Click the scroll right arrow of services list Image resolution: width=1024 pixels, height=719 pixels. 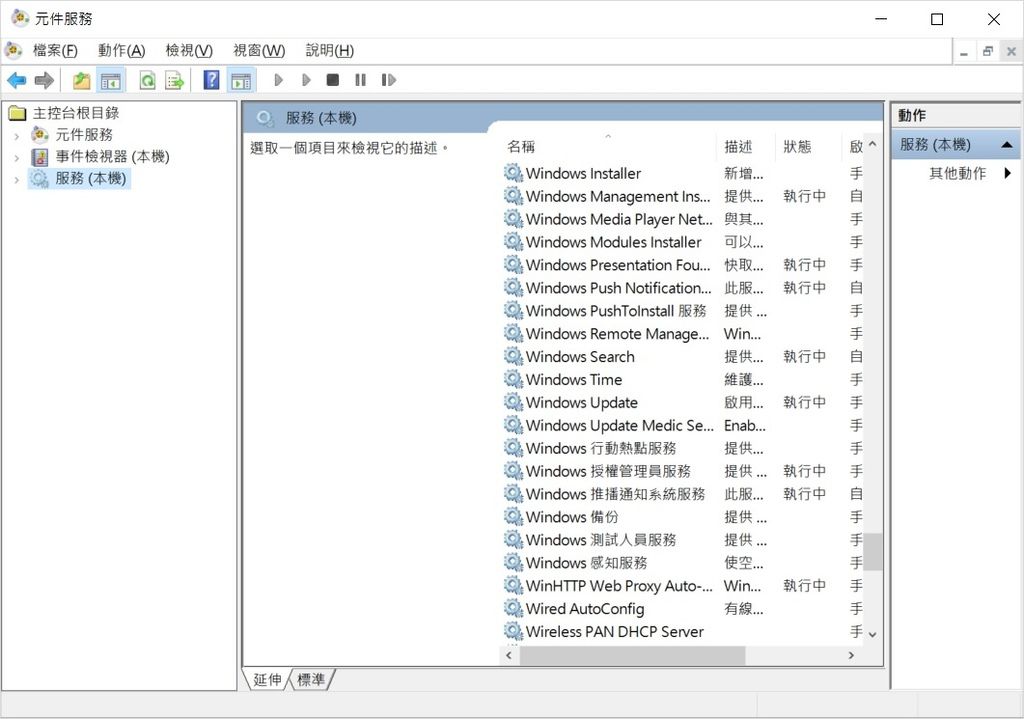(x=851, y=656)
